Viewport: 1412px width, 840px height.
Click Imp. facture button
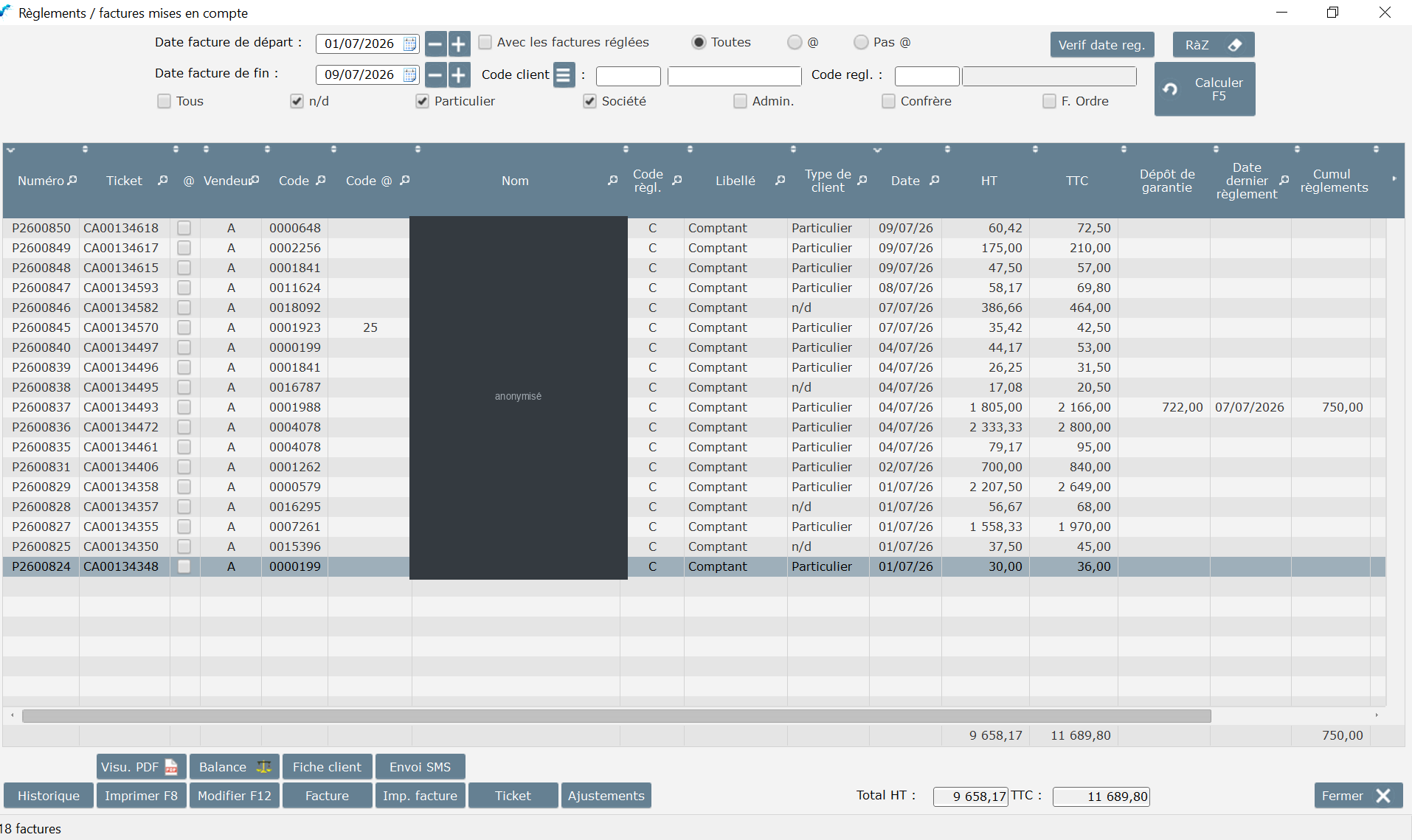click(421, 796)
